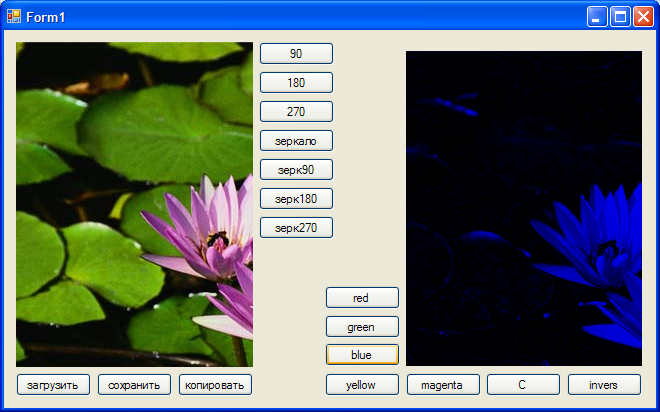Click the 90 rotation button

coord(296,53)
